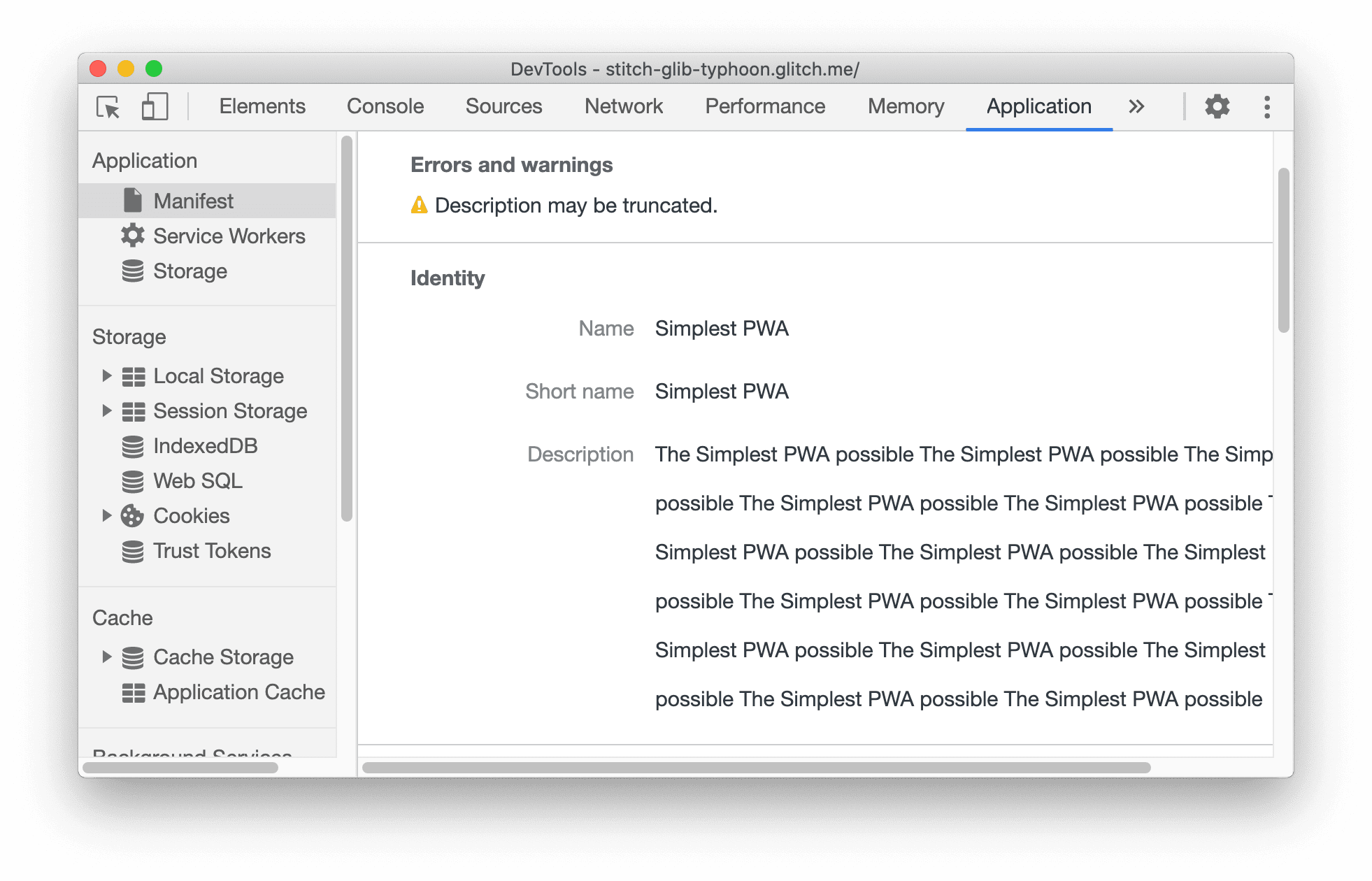1372x881 pixels.
Task: Click the Service Workers gear icon
Action: (133, 235)
